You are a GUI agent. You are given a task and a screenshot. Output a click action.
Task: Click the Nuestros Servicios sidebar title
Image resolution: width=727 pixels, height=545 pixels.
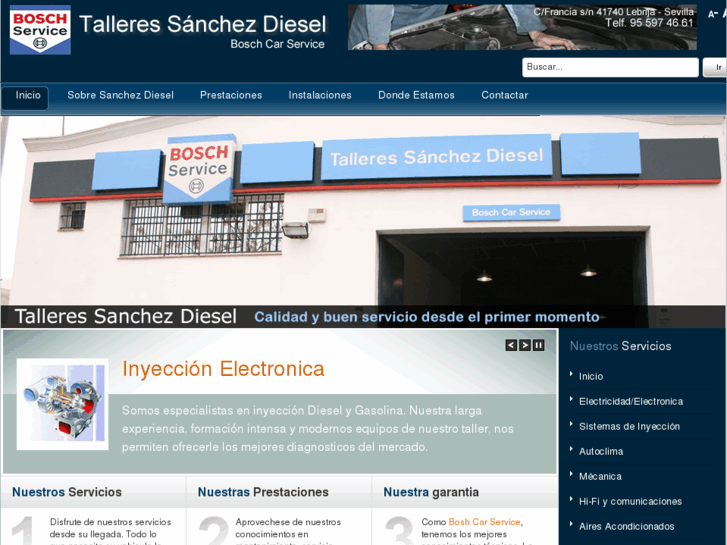coord(620,346)
